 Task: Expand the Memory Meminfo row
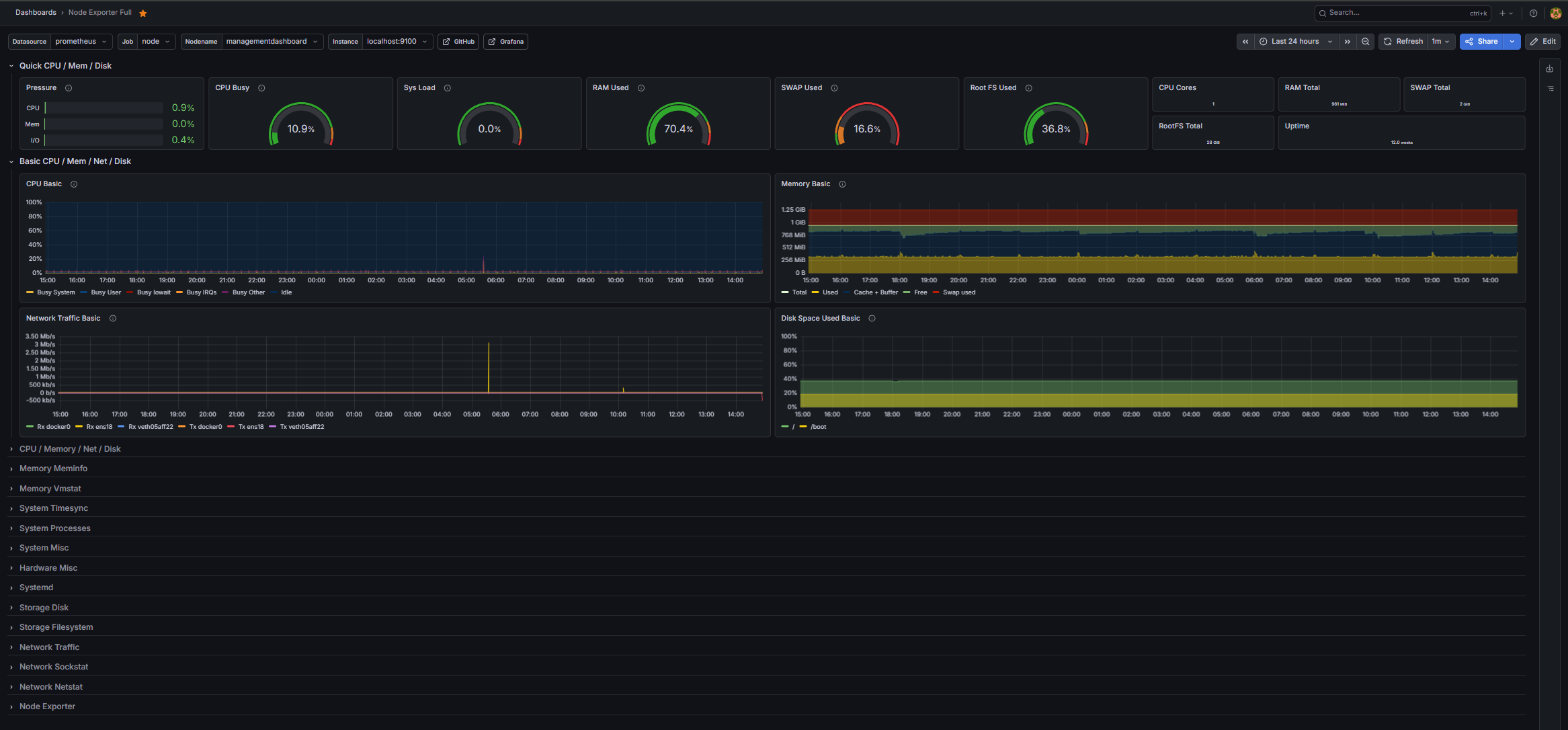click(53, 469)
